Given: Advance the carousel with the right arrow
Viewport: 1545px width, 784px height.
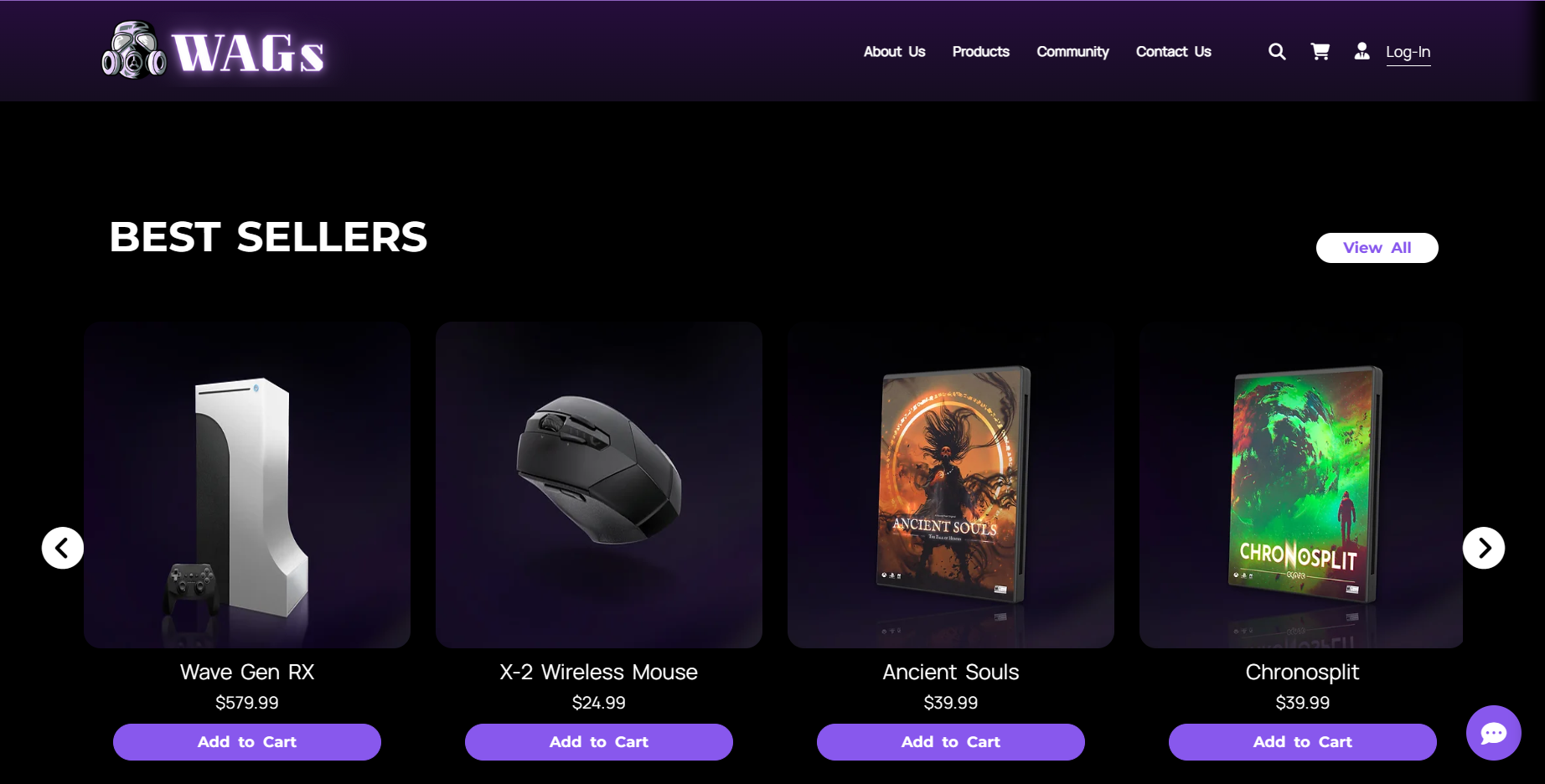Looking at the screenshot, I should point(1484,548).
